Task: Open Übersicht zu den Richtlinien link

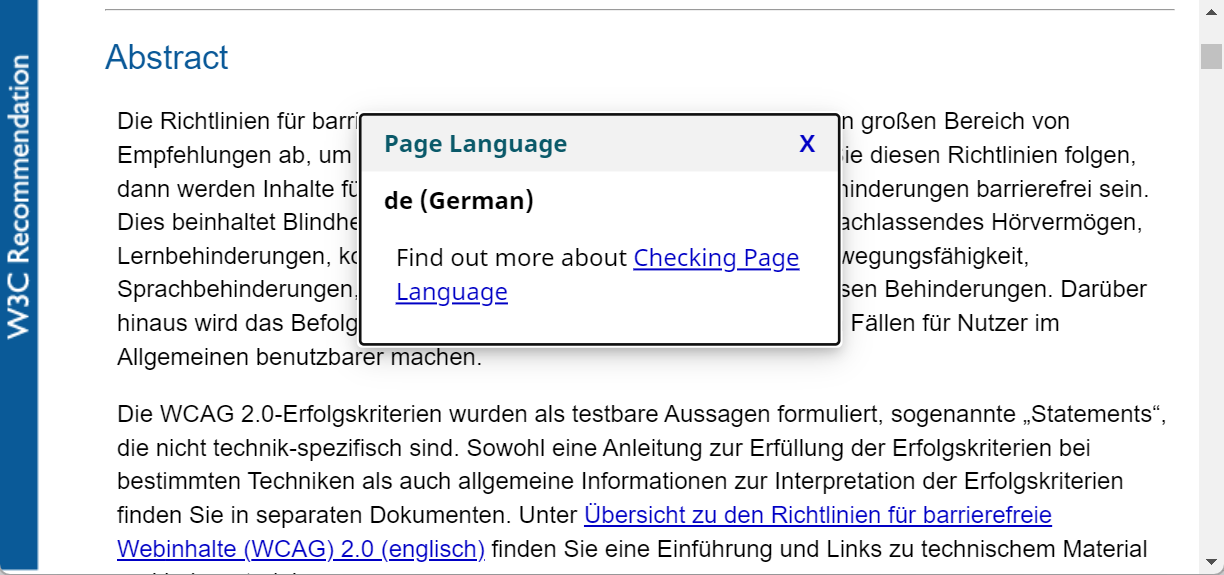Action: pyautogui.click(x=817, y=516)
